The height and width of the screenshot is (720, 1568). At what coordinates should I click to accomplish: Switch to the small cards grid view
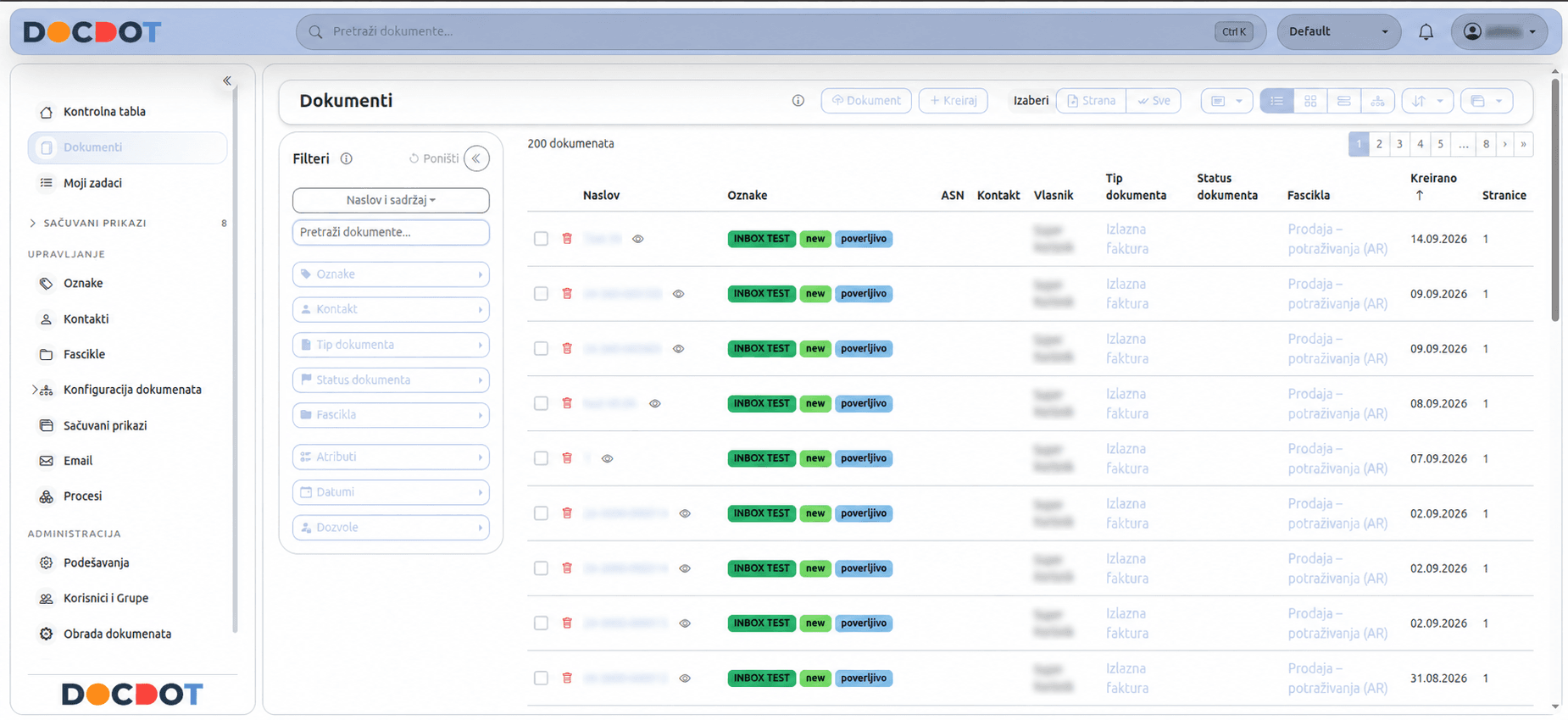coord(1310,102)
